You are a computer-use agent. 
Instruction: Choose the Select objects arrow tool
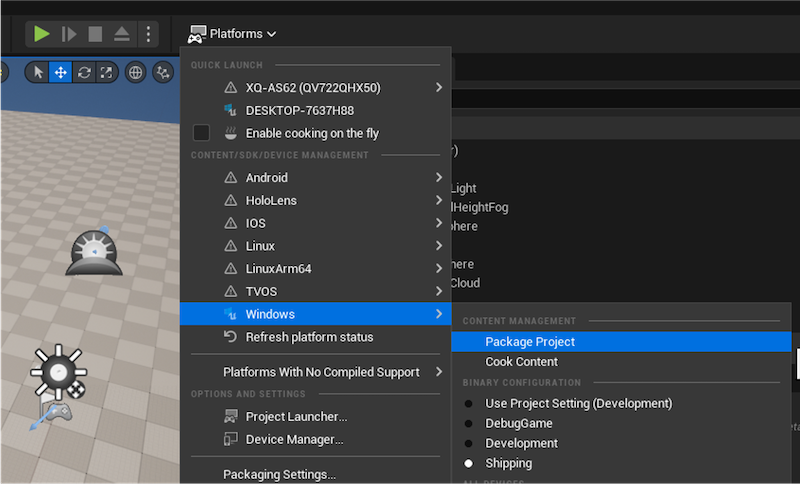(38, 72)
